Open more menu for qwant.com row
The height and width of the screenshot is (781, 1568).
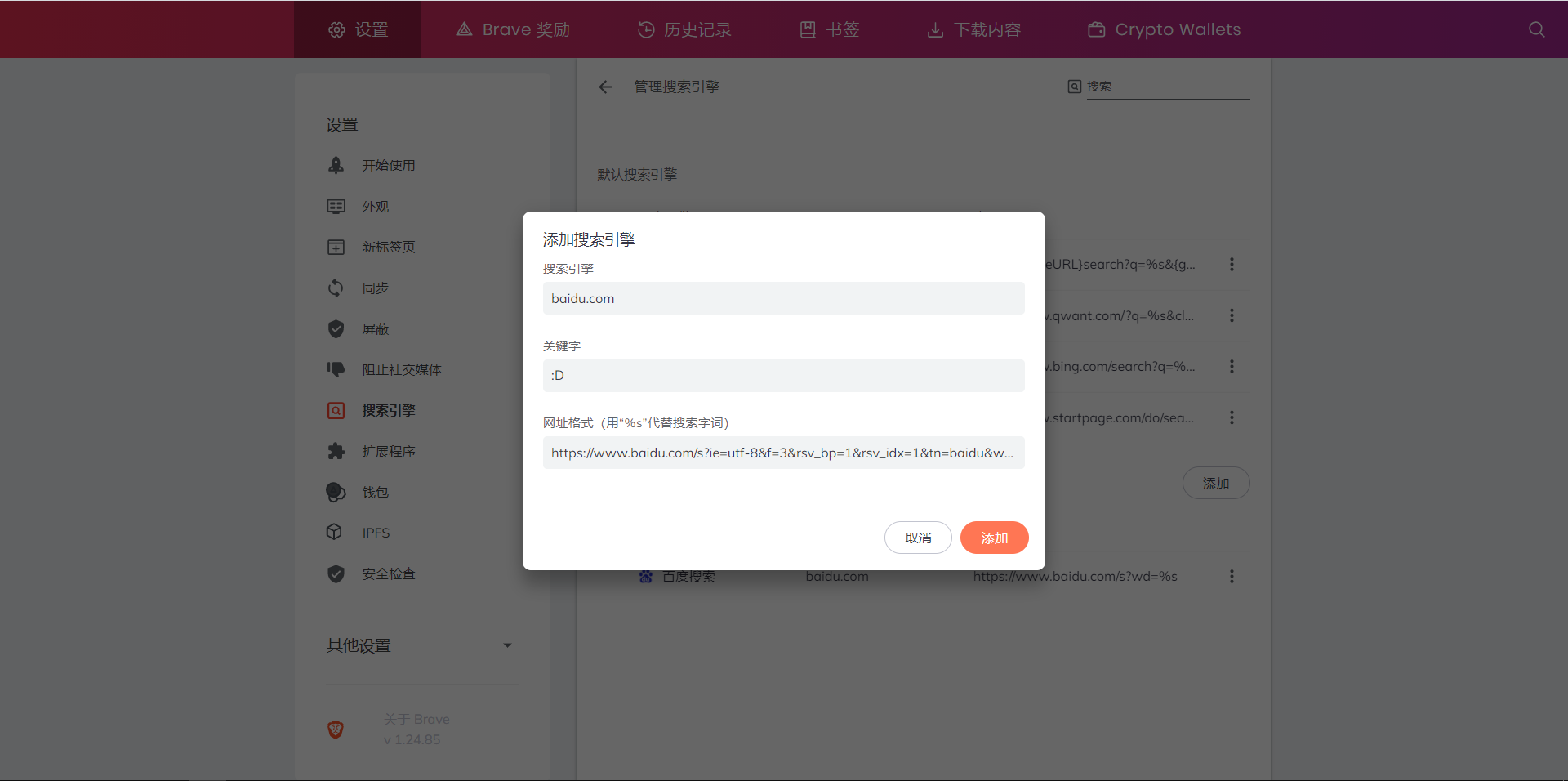point(1232,315)
